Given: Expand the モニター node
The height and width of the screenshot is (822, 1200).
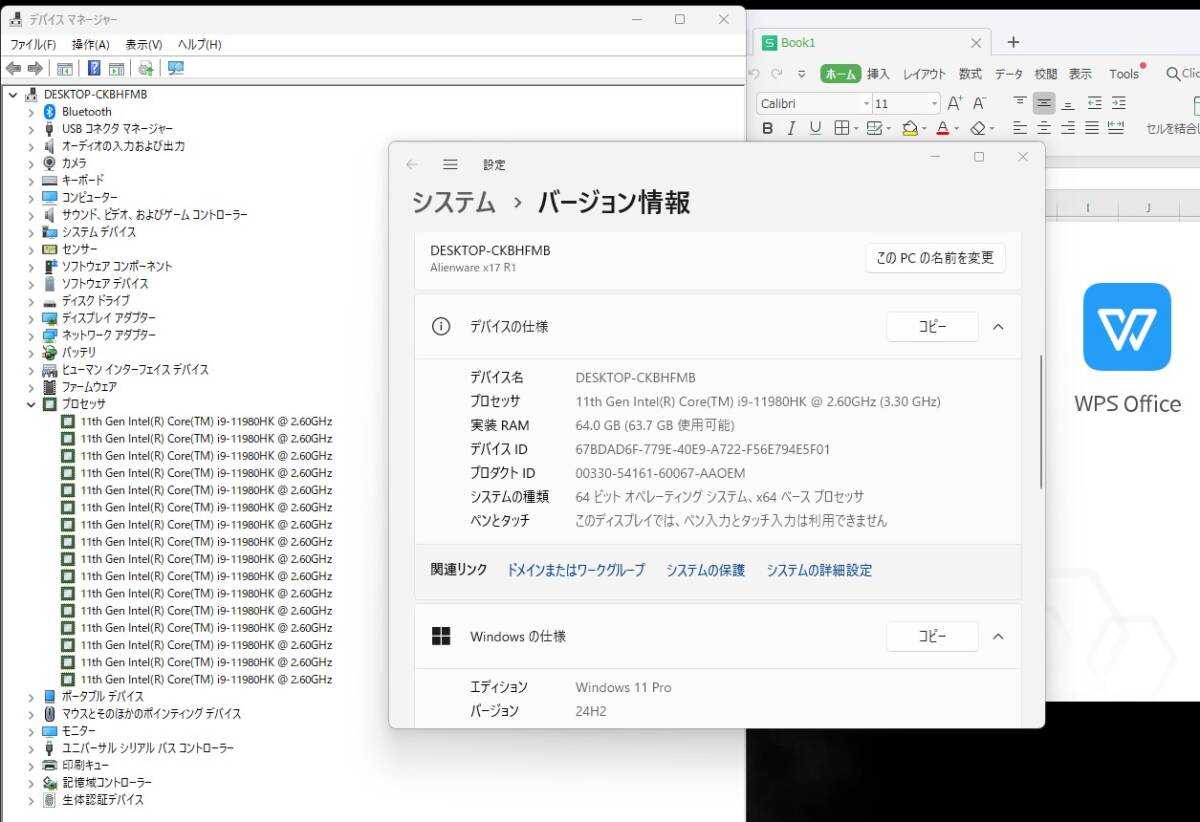Looking at the screenshot, I should tap(31, 731).
